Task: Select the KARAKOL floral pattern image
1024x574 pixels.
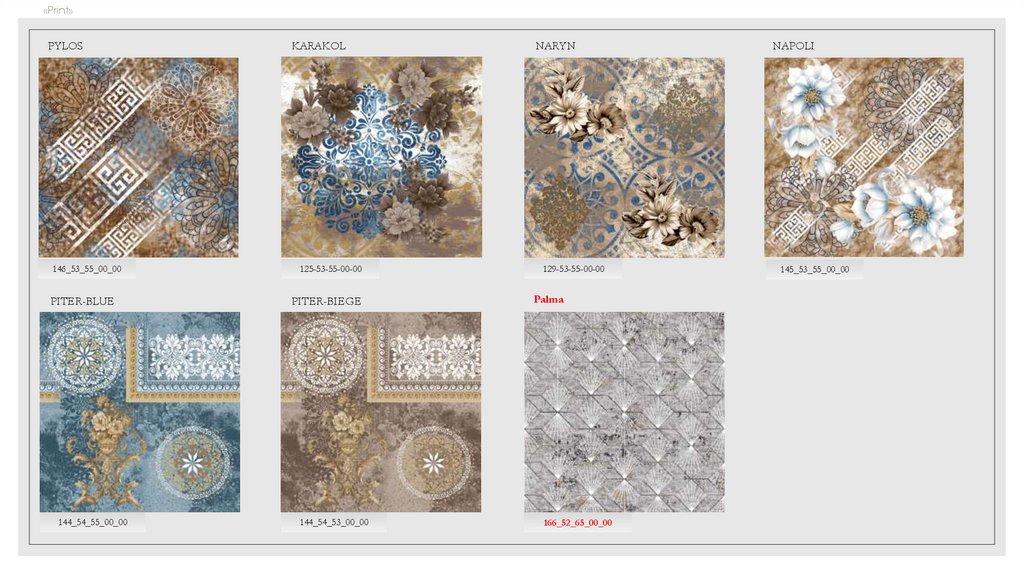Action: tap(381, 157)
